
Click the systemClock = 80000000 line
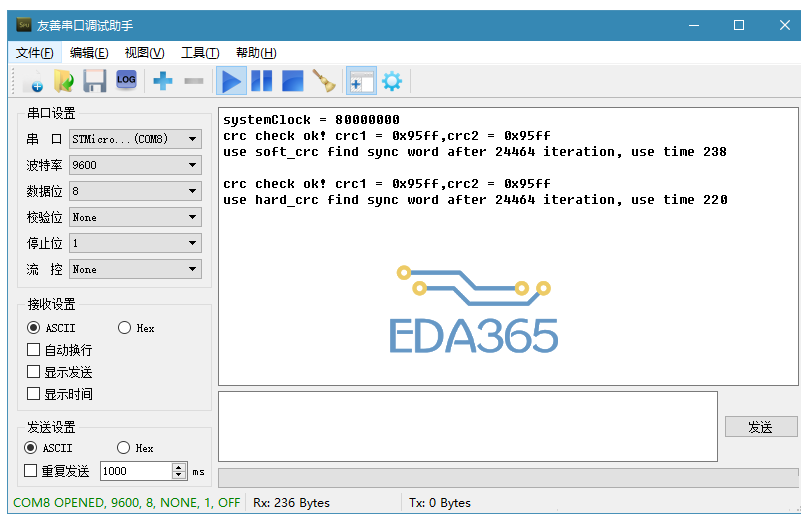[x=311, y=120]
